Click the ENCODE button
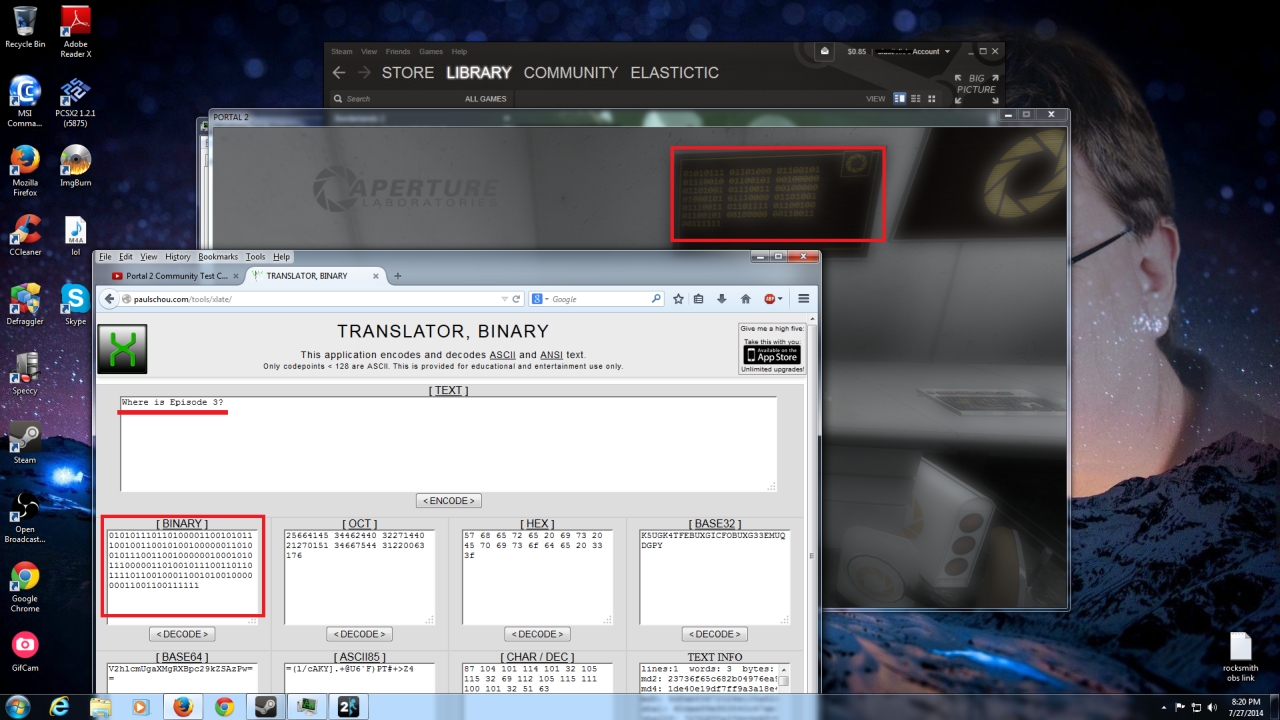This screenshot has width=1280, height=720. coord(449,500)
